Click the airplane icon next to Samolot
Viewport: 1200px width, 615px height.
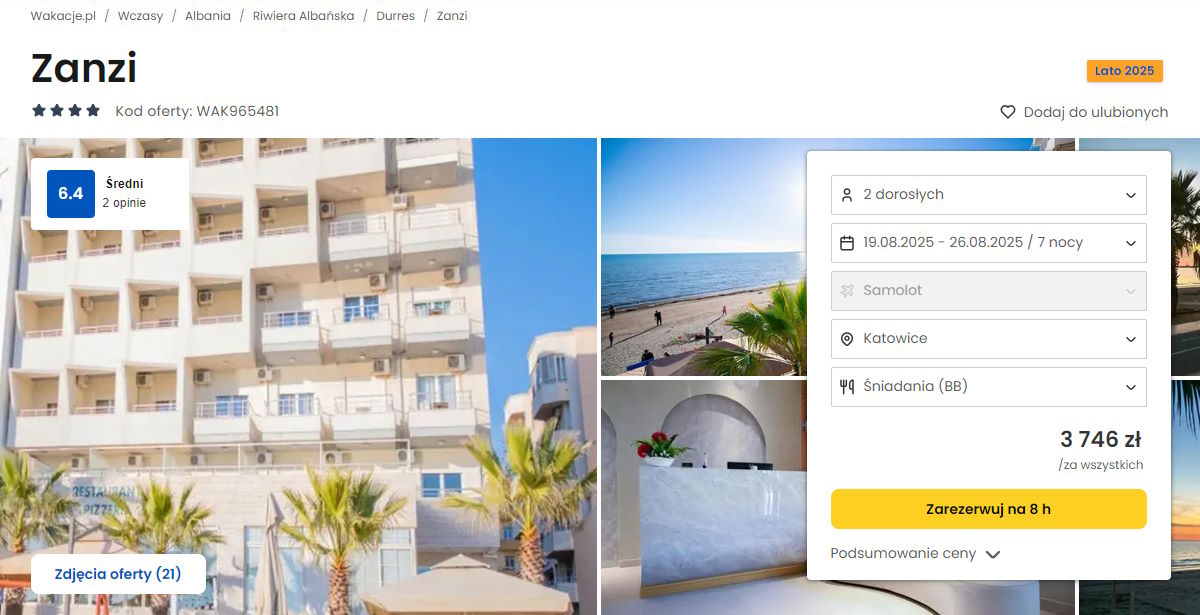(847, 291)
